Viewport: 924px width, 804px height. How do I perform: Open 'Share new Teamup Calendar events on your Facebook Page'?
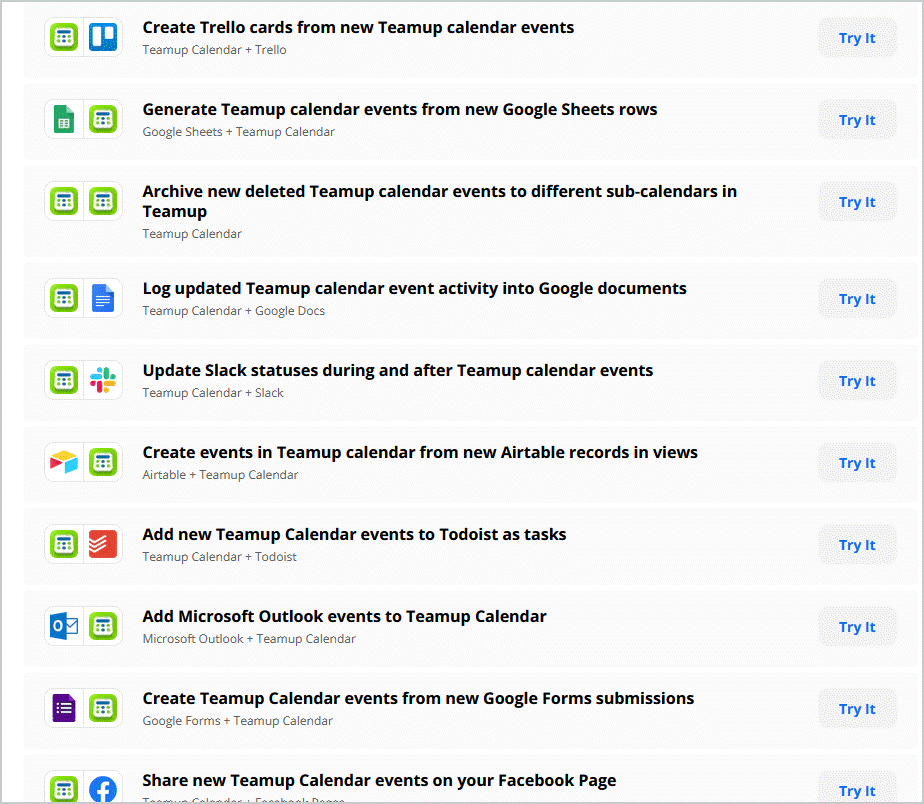coord(380,780)
